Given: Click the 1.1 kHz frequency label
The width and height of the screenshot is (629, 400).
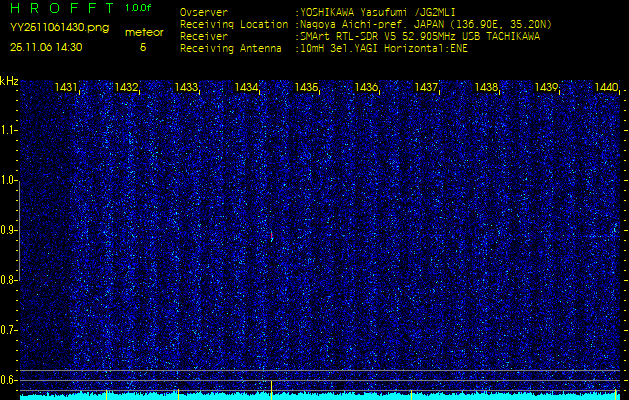Looking at the screenshot, I should [9, 129].
